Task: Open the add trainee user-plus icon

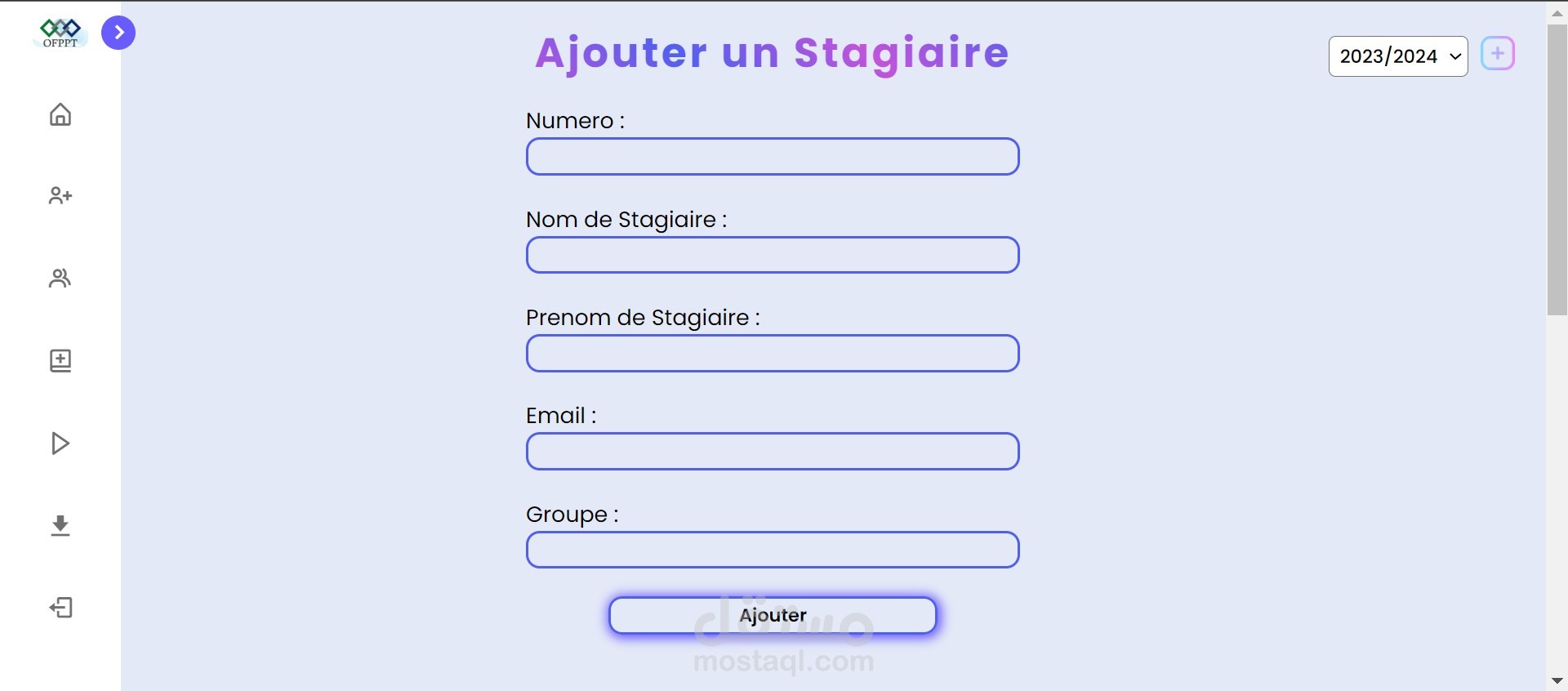Action: [60, 196]
